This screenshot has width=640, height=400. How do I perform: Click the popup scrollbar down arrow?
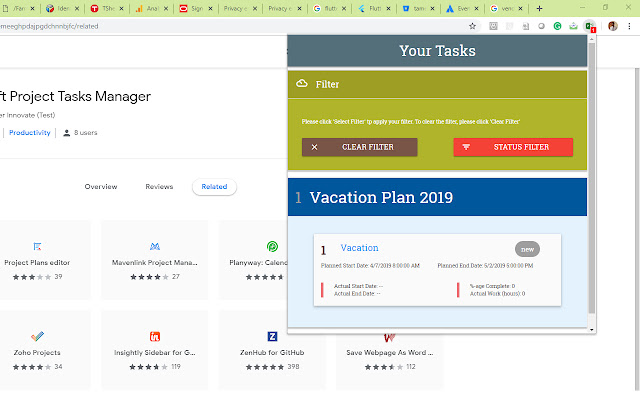coord(591,329)
